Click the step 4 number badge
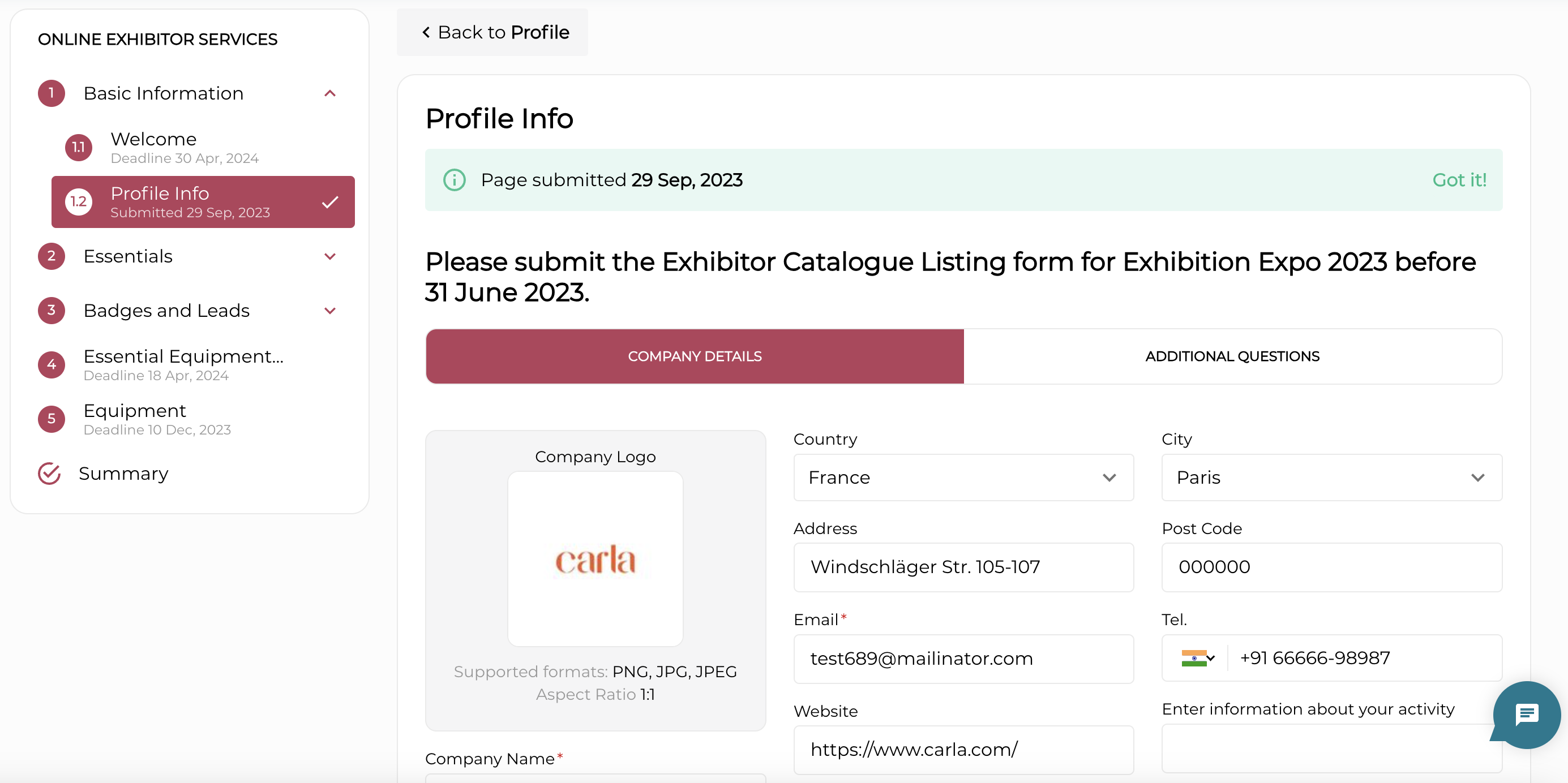The width and height of the screenshot is (1568, 783). click(52, 364)
